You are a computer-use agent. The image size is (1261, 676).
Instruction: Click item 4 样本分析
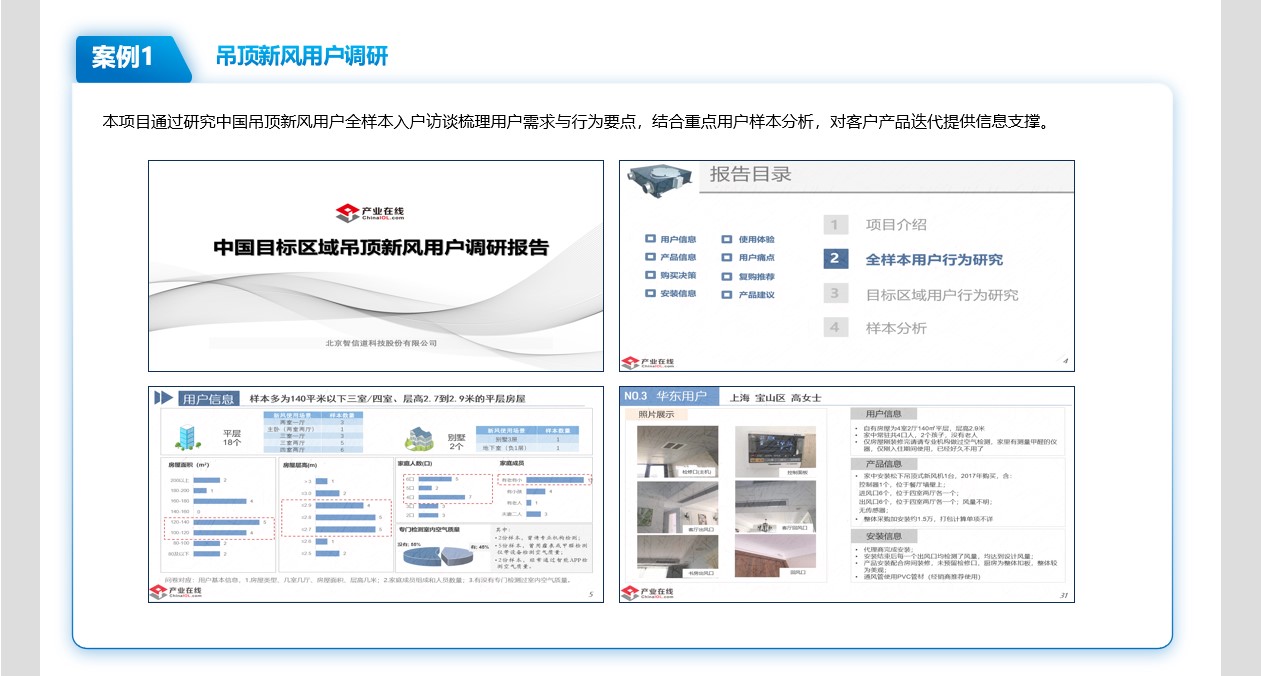click(895, 328)
